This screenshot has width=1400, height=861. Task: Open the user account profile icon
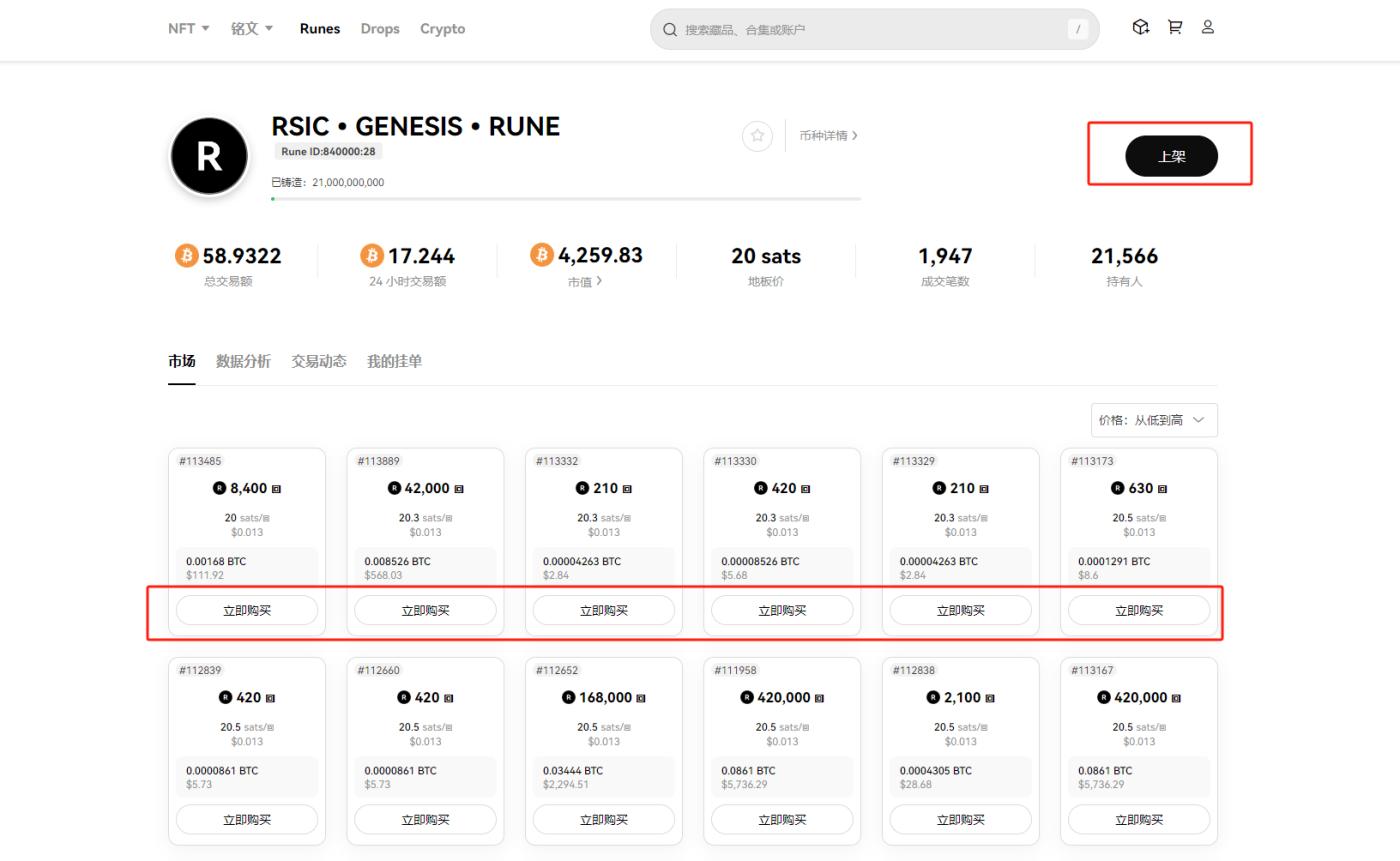[x=1208, y=27]
